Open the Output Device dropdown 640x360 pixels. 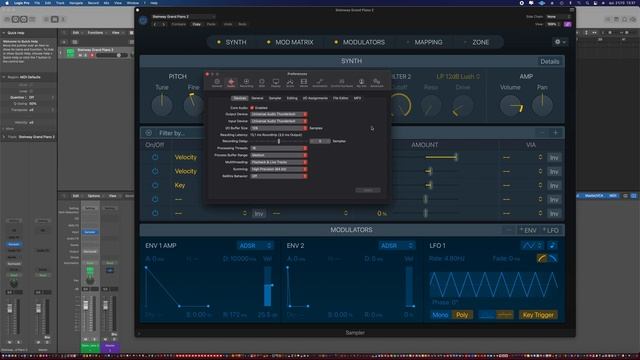pos(279,114)
